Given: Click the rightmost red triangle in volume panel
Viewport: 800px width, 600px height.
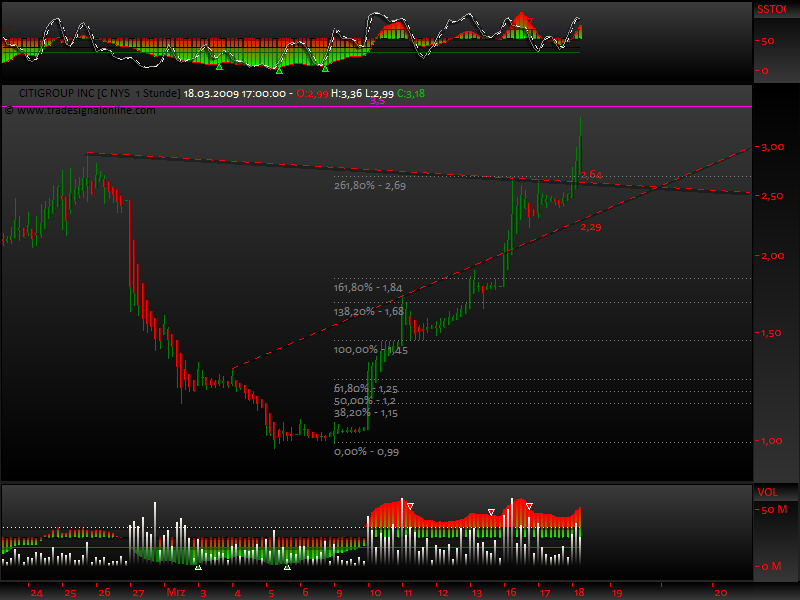Looking at the screenshot, I should [x=529, y=507].
